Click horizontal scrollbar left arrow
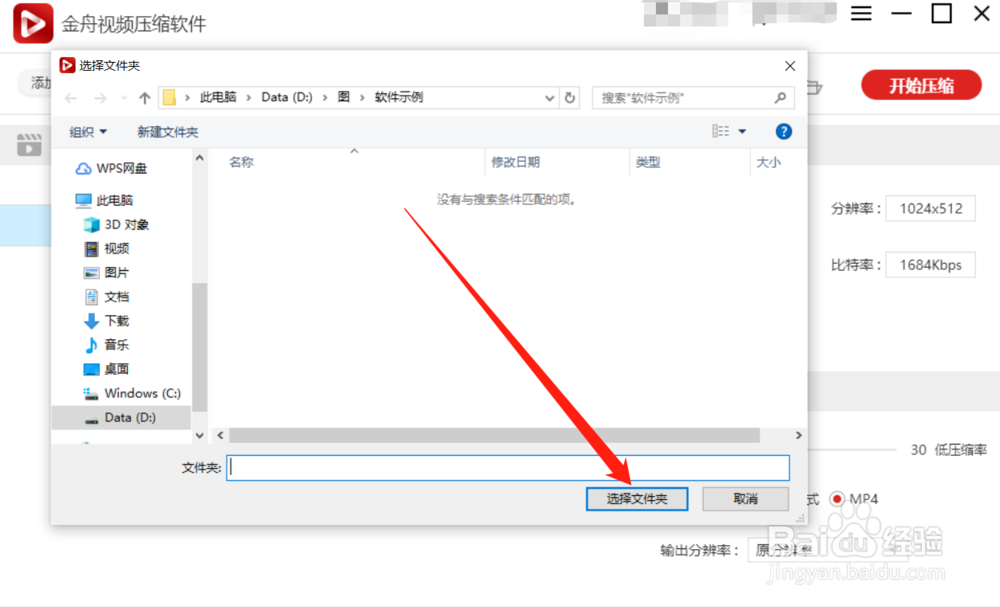Image resolution: width=1000 pixels, height=607 pixels. (220, 435)
